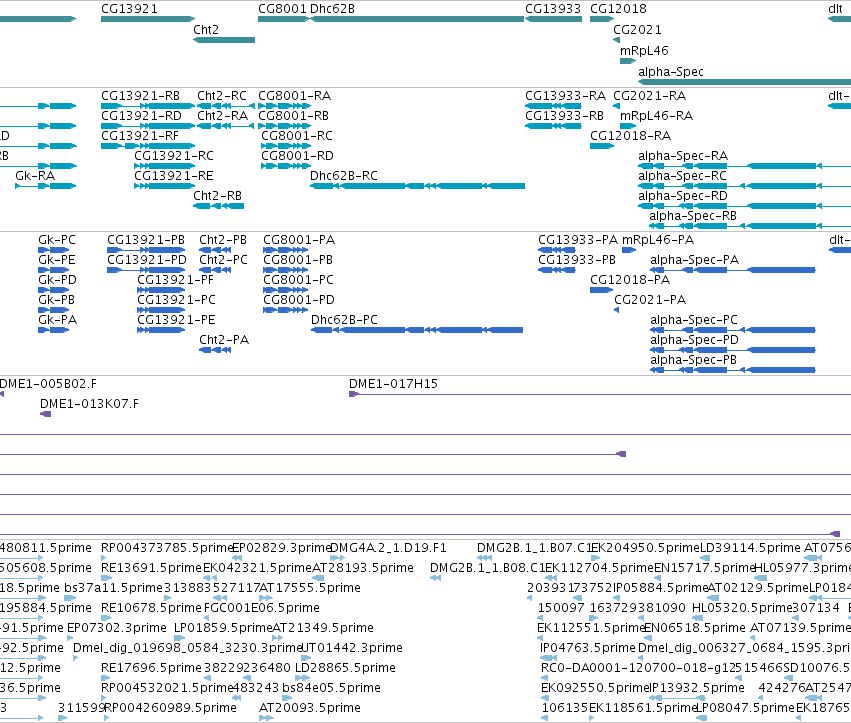
Task: Click the "CG13921-PF" protein label
Action: 175,280
